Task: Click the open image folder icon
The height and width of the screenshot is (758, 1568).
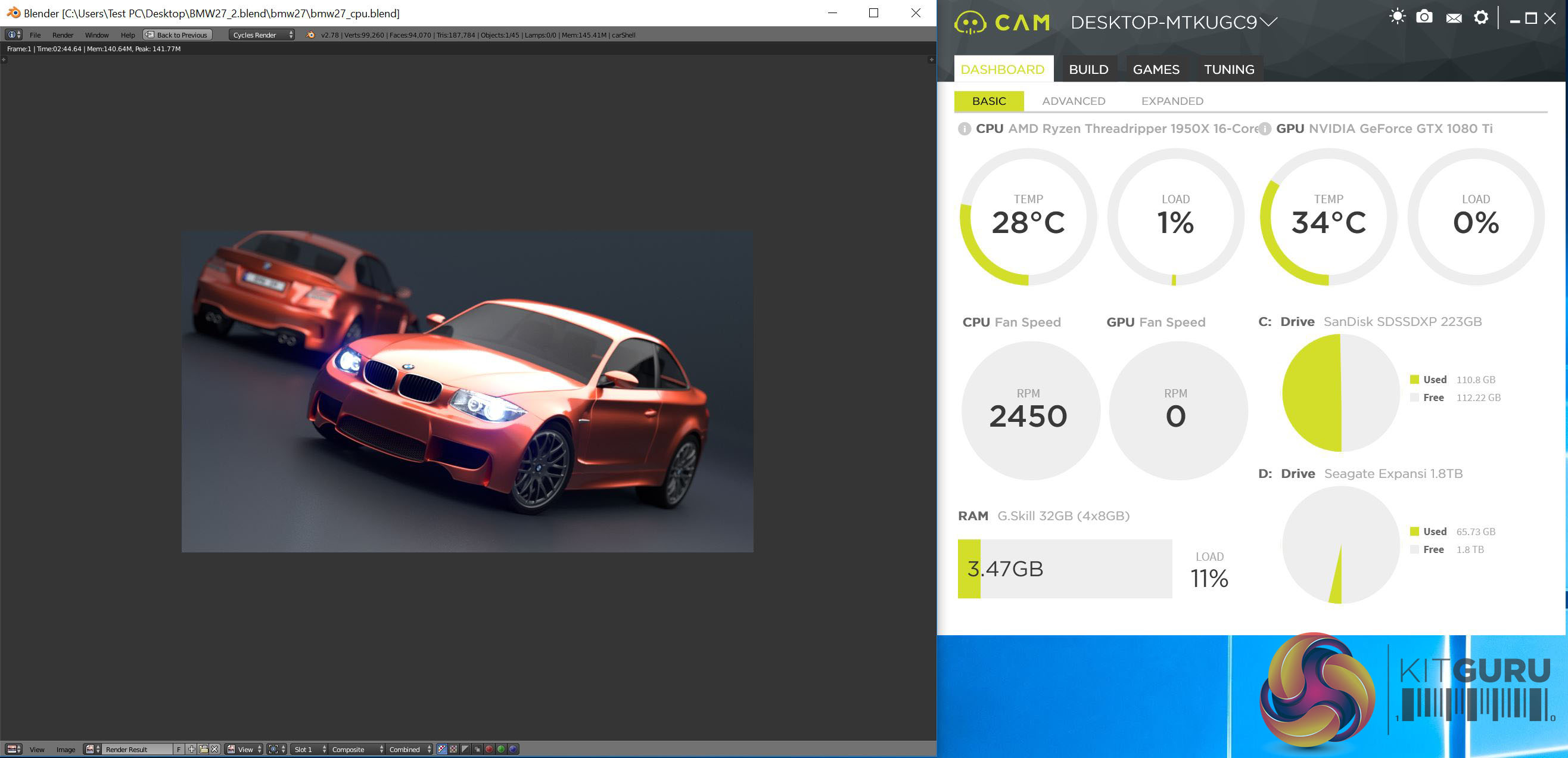Action: click(203, 749)
